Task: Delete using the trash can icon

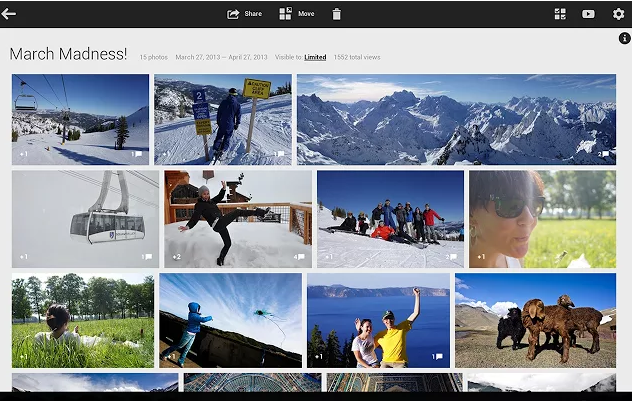Action: point(337,14)
